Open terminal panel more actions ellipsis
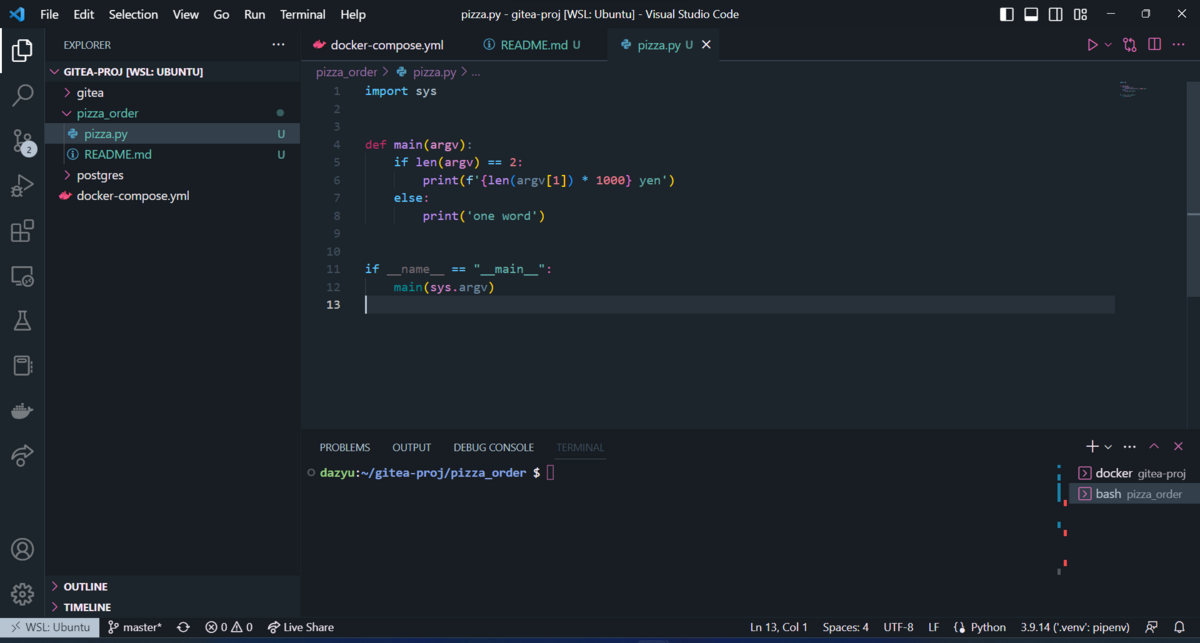The height and width of the screenshot is (643, 1200). pos(1130,447)
